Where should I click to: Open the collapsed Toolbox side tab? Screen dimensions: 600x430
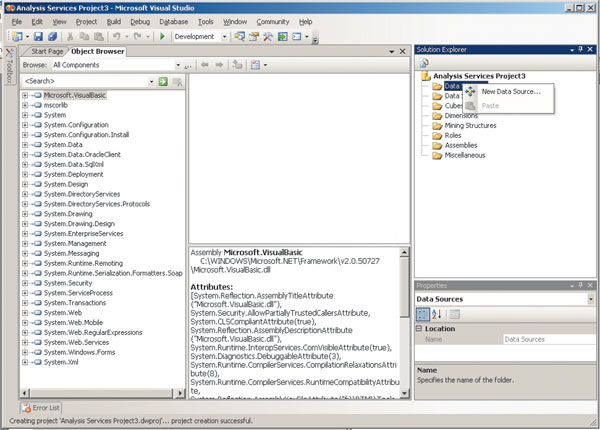coord(10,66)
